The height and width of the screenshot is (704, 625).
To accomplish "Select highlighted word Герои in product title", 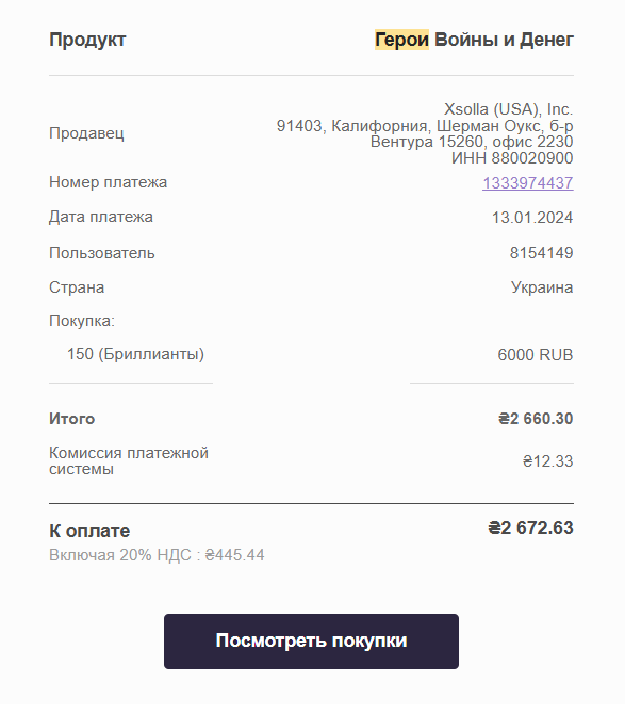I will [x=402, y=40].
